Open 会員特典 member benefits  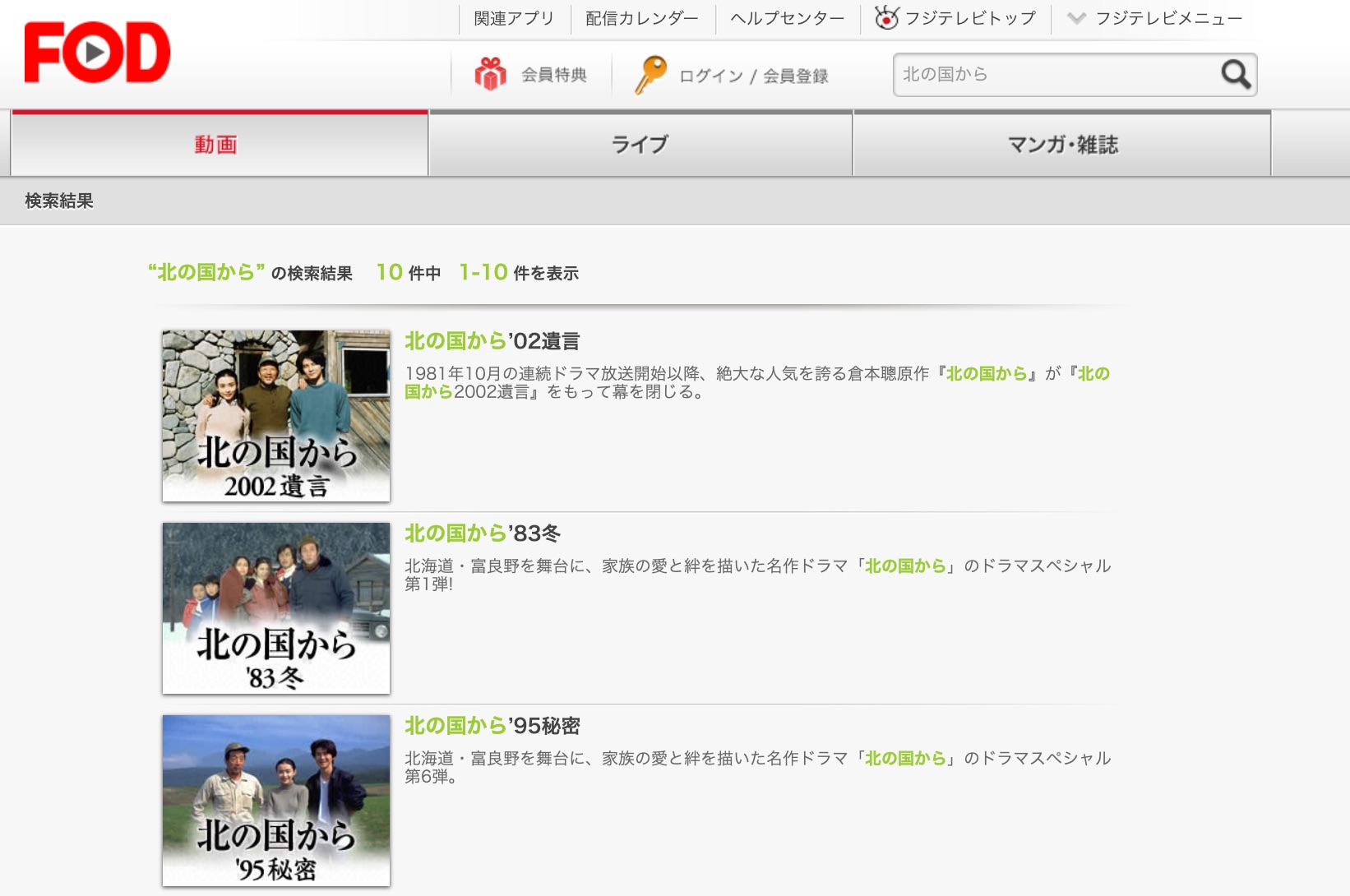553,75
